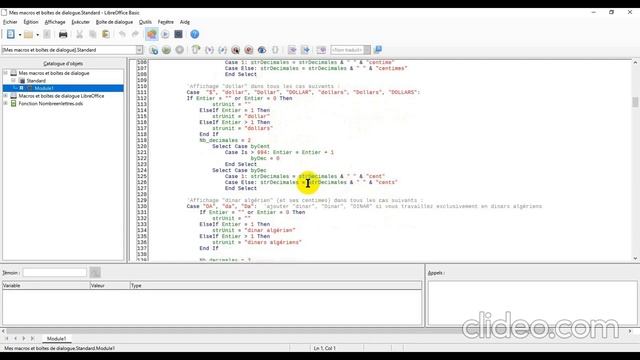Click the Ln 1, Col 1 status field

pos(325,348)
